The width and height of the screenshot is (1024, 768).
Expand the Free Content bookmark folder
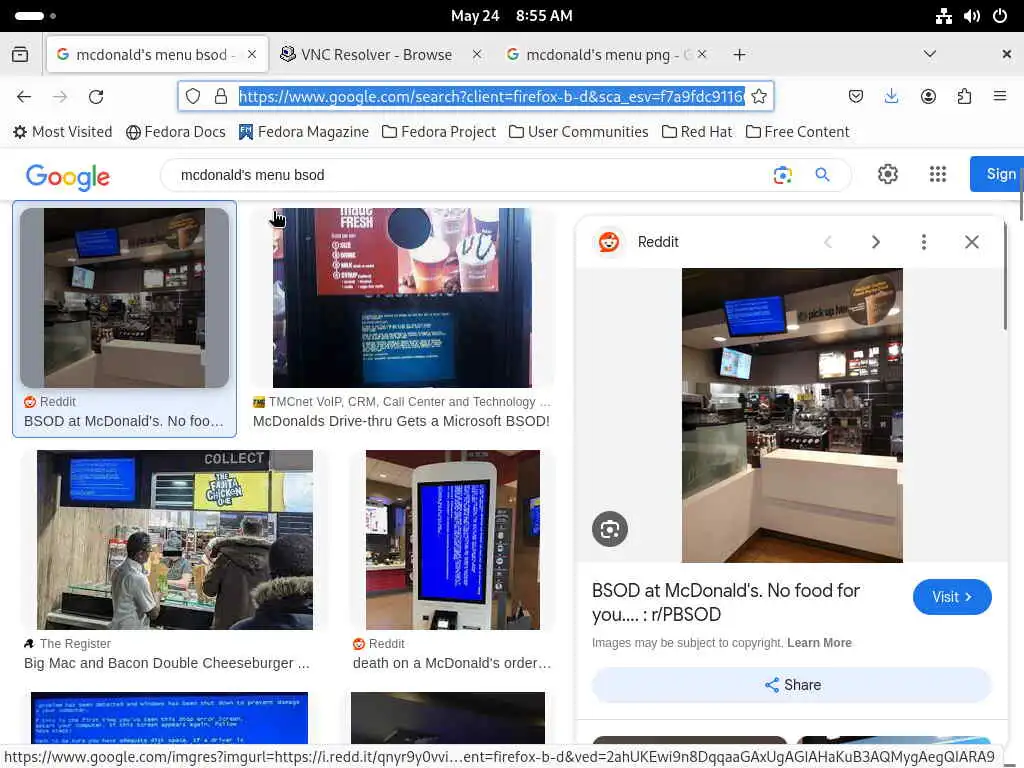point(797,132)
